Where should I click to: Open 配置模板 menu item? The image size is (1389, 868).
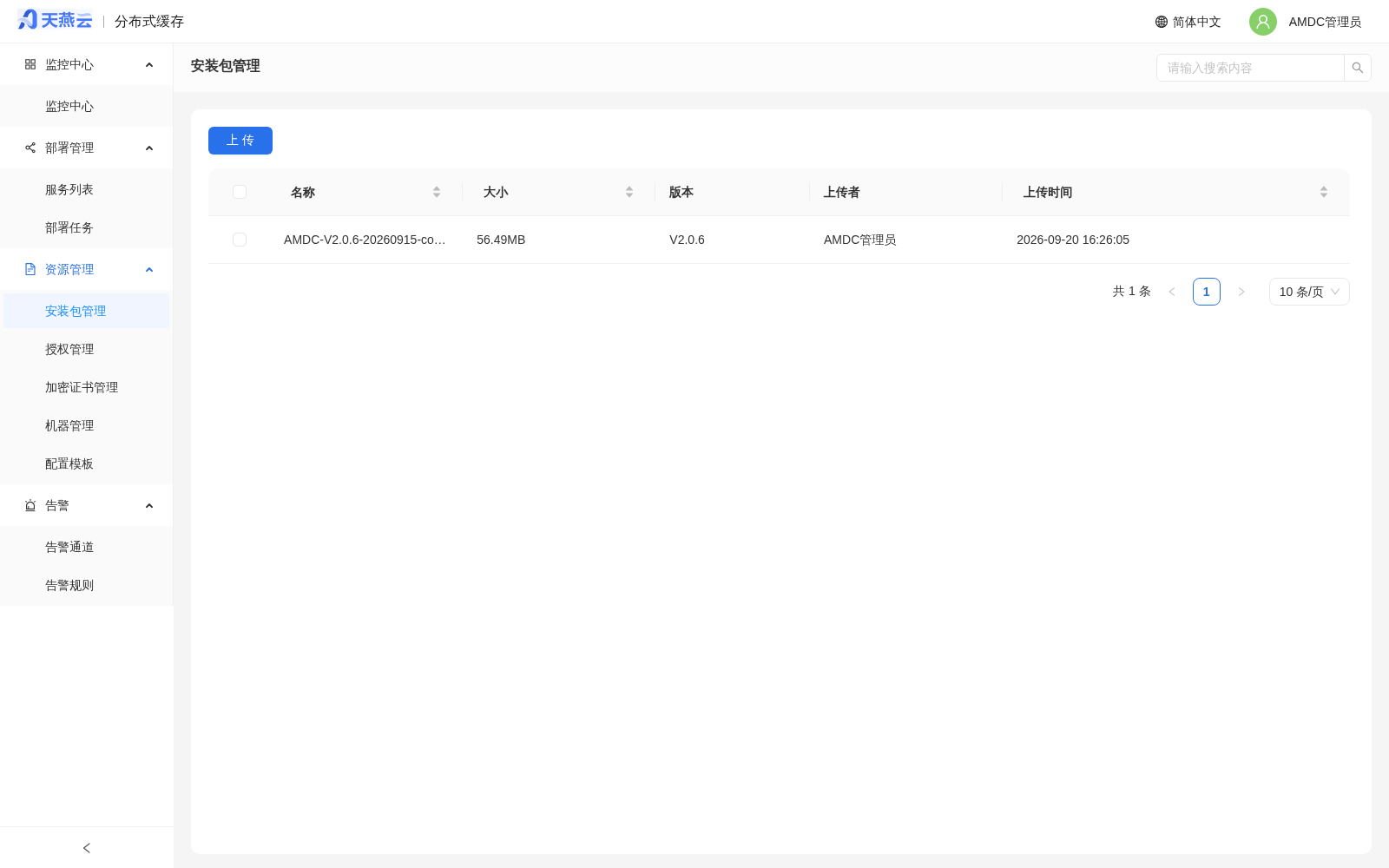(x=87, y=464)
